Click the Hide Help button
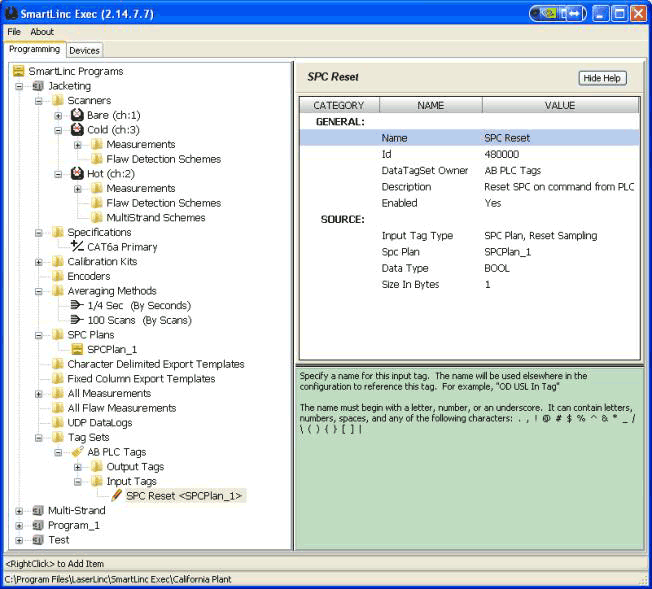652x589 pixels. [602, 78]
